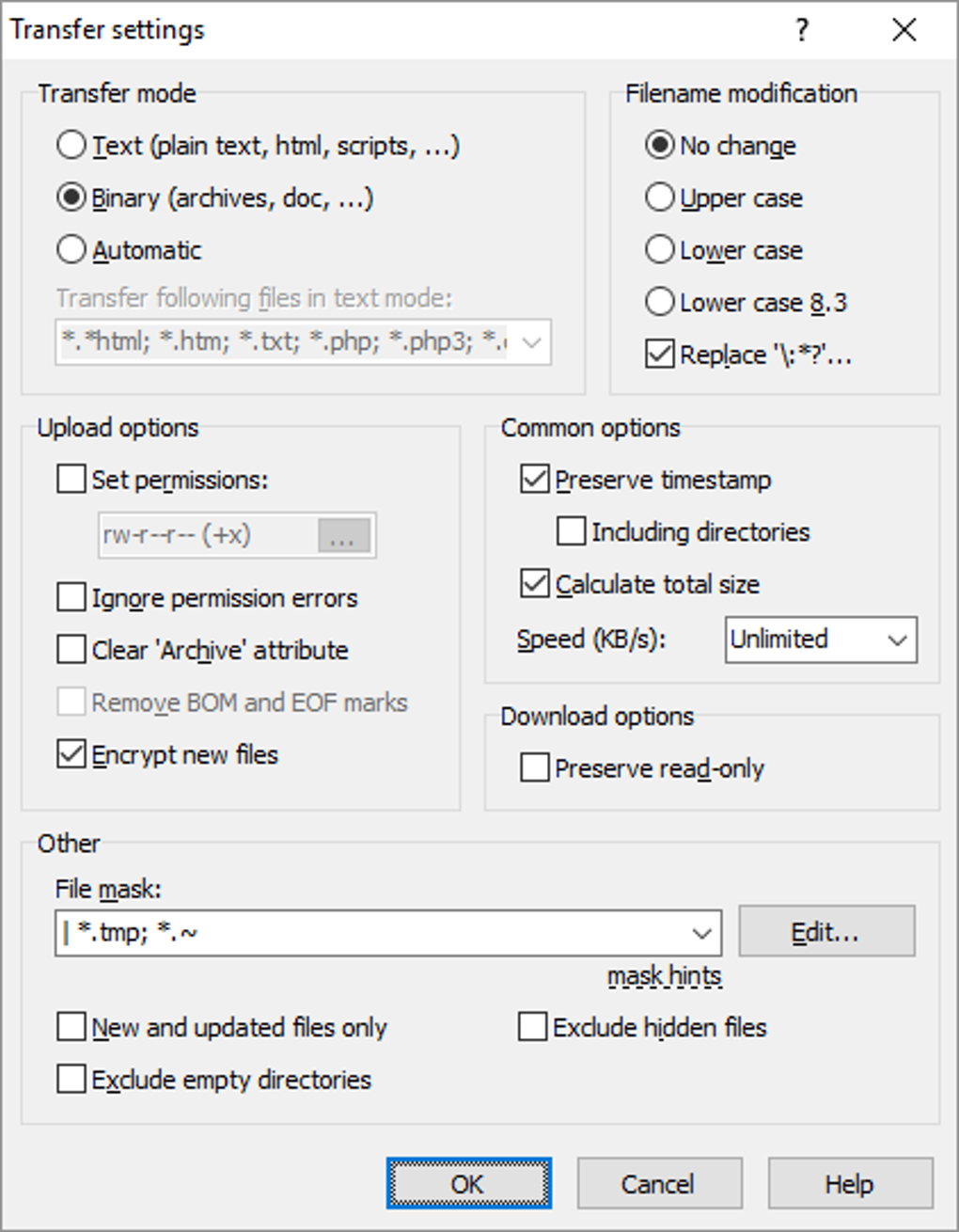Viewport: 959px width, 1232px height.
Task: Toggle Ignore permission errors
Action: (71, 597)
